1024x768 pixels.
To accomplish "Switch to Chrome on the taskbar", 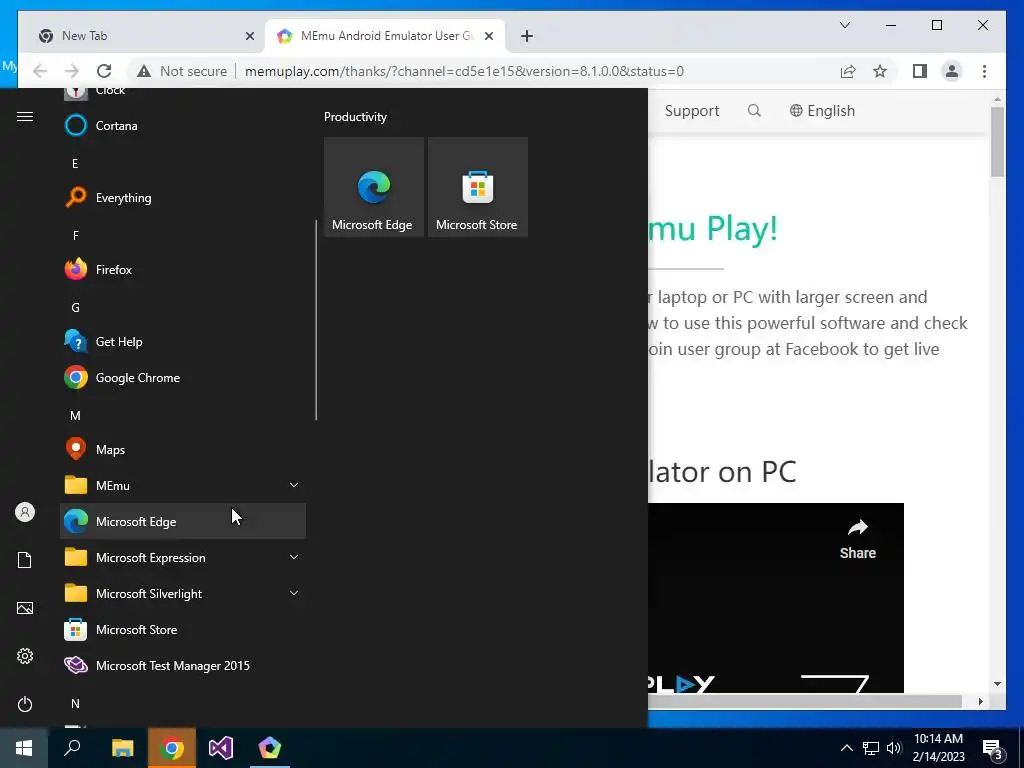I will coord(172,748).
